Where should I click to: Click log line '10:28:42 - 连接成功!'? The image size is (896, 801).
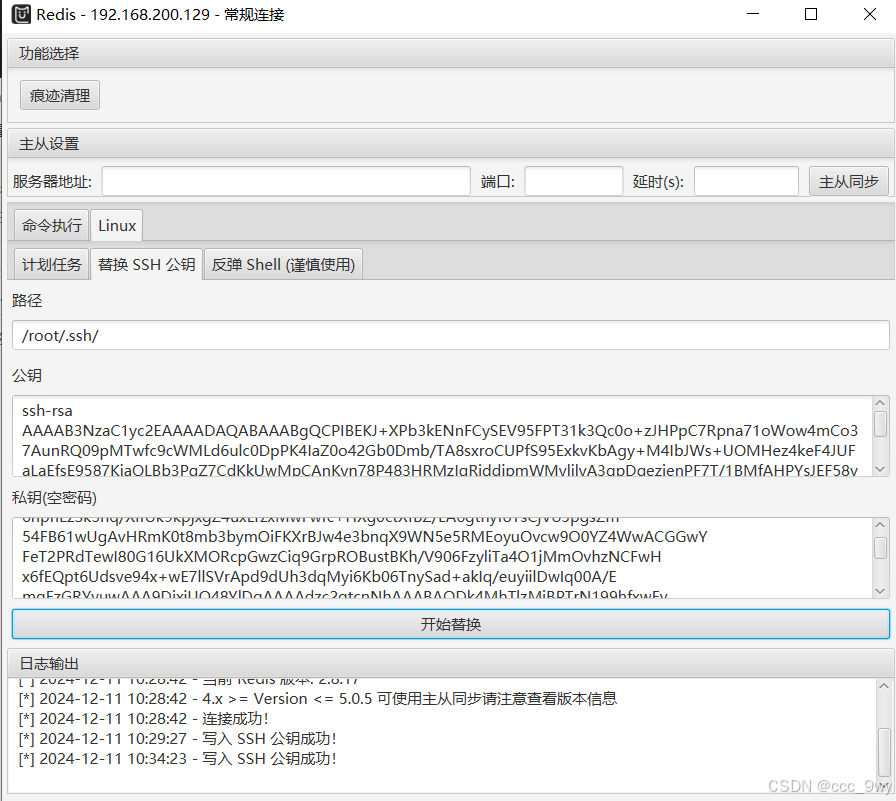coord(143,718)
